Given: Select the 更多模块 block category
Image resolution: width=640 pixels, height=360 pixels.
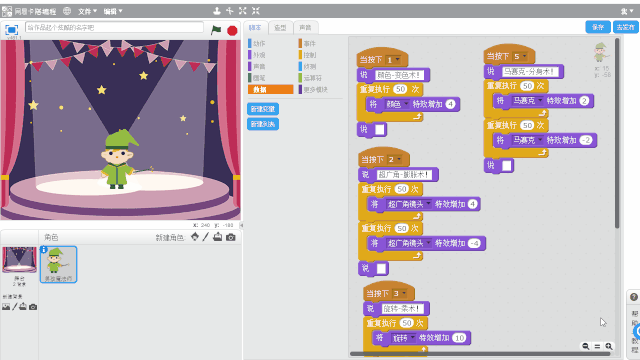Looking at the screenshot, I should 315,89.
